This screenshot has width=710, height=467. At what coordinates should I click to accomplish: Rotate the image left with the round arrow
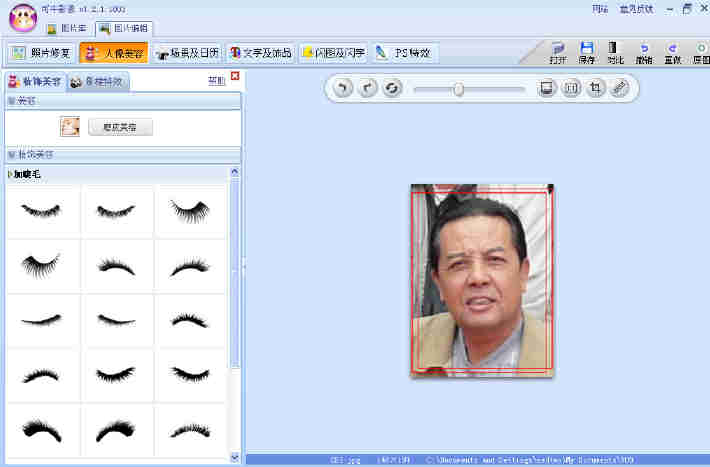pos(343,89)
